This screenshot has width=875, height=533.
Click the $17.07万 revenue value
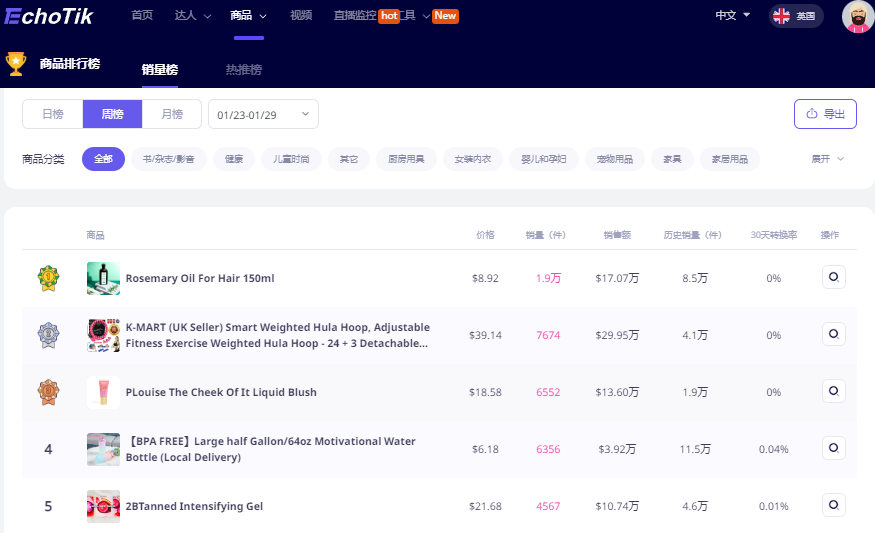(x=617, y=278)
